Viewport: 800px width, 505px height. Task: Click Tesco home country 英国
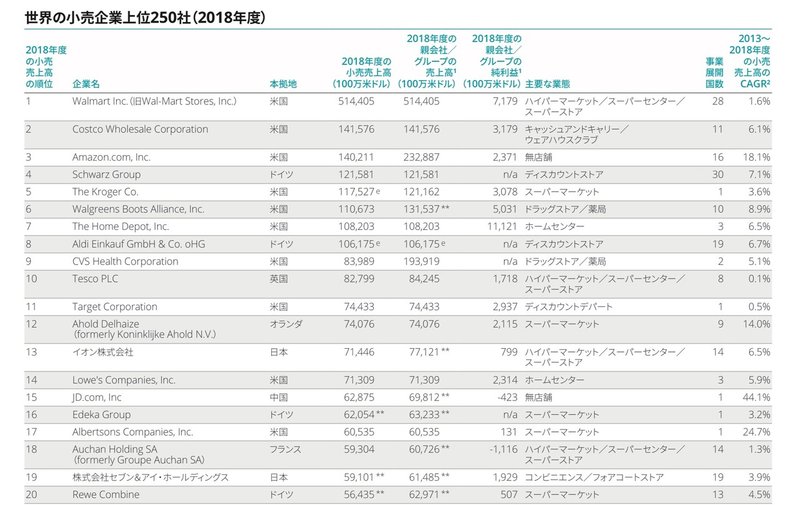279,279
